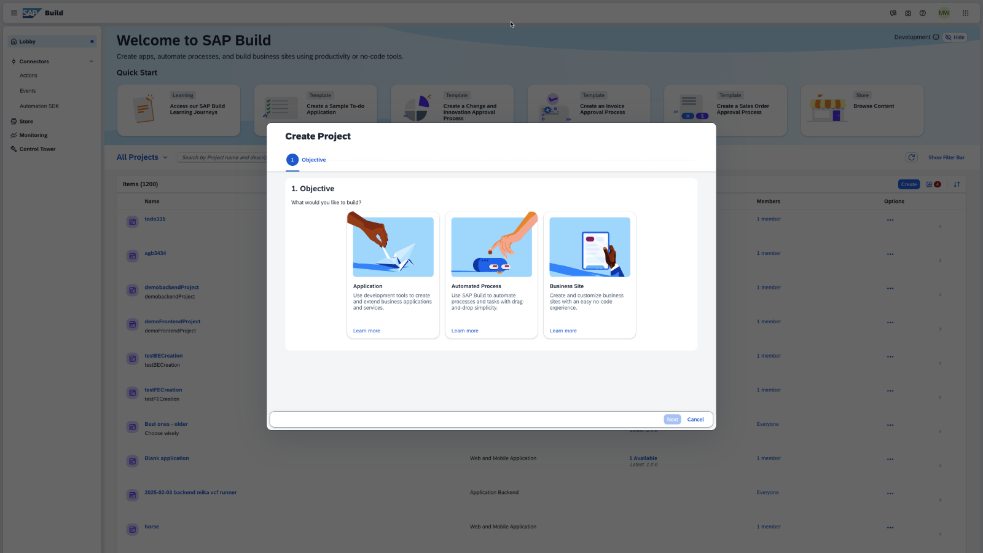
Task: Go to Events in sidebar
Action: pos(28,91)
